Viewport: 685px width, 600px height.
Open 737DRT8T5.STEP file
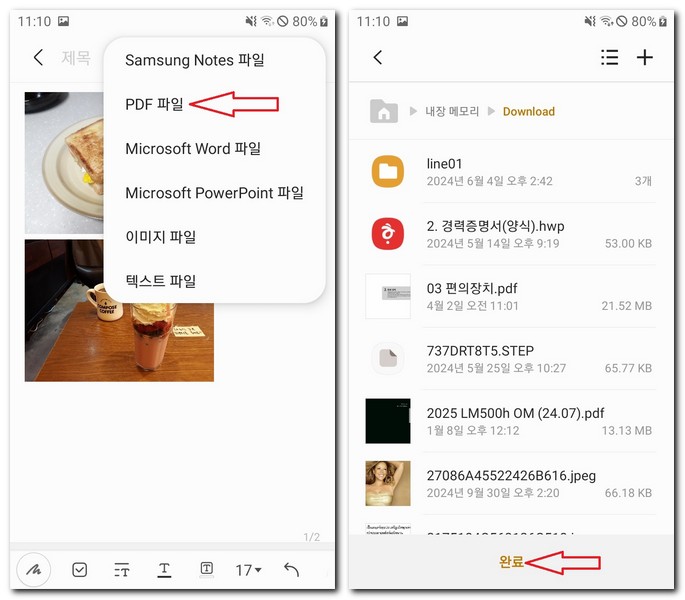coord(510,359)
